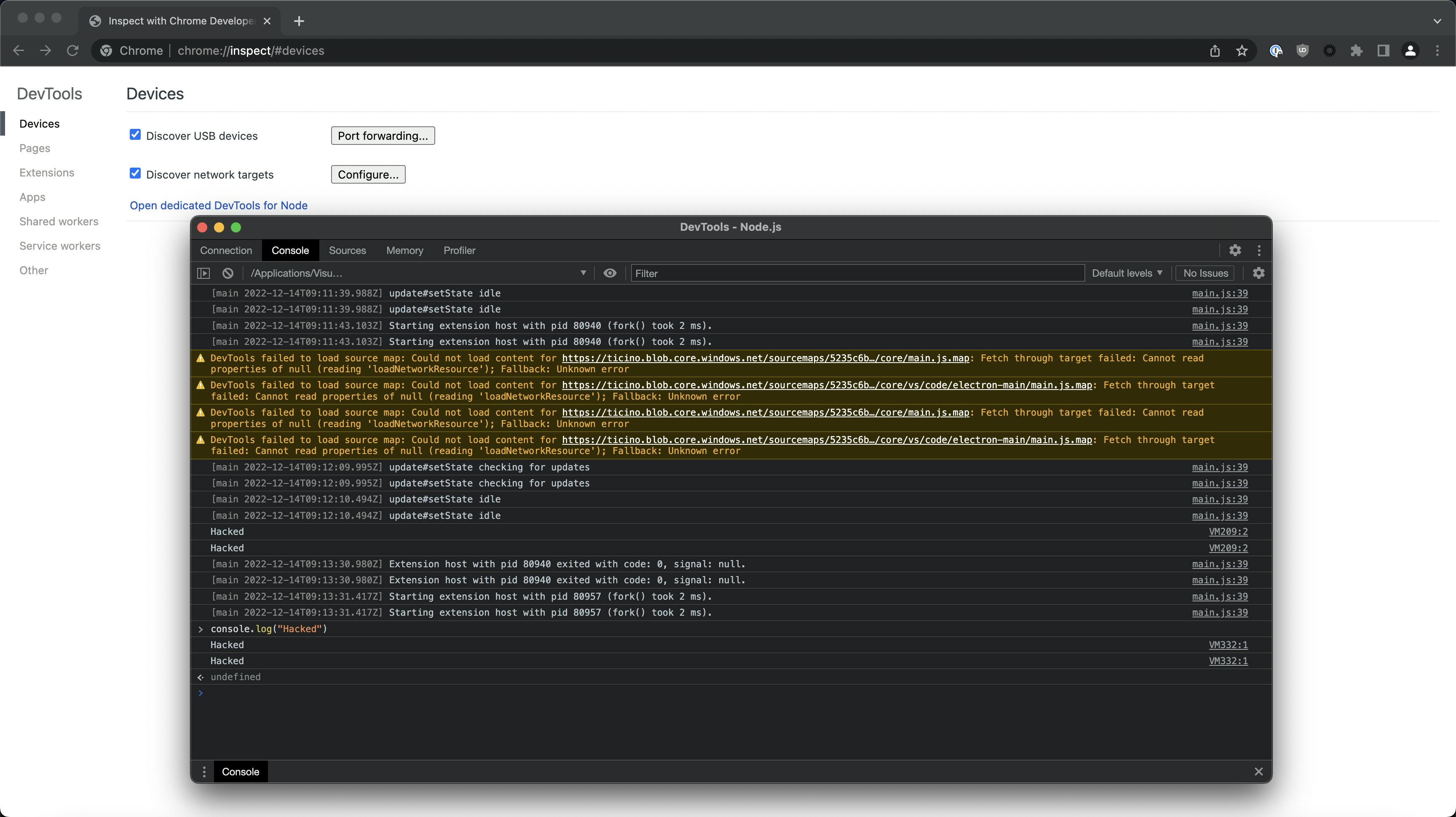The height and width of the screenshot is (817, 1456).
Task: Click console.log("Hacked") command entry
Action: [x=268, y=629]
